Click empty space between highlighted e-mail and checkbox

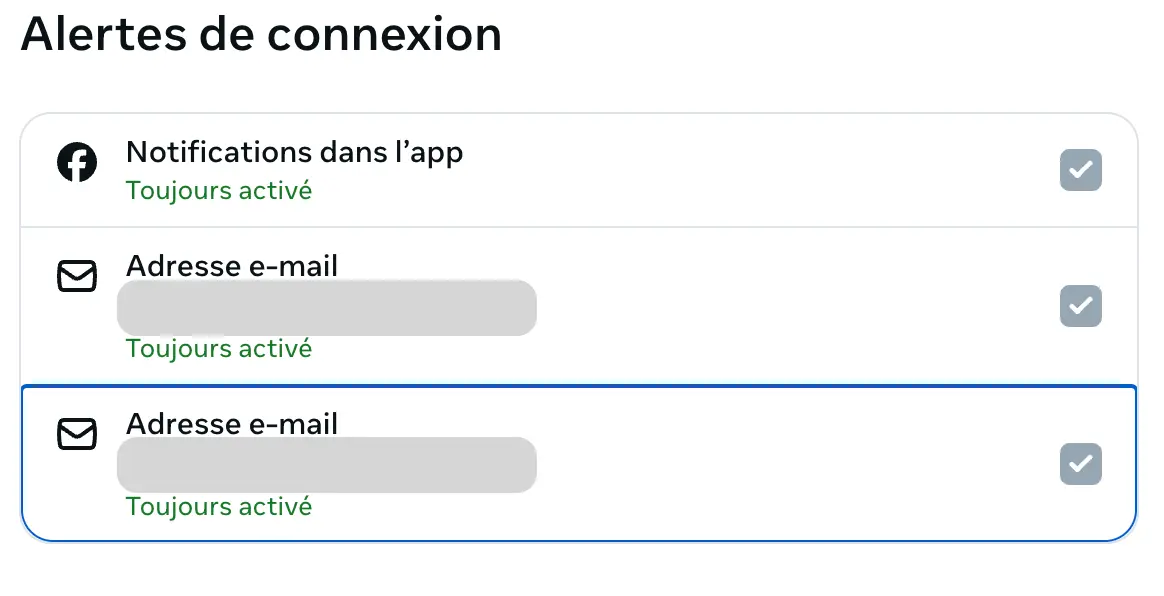coord(800,464)
